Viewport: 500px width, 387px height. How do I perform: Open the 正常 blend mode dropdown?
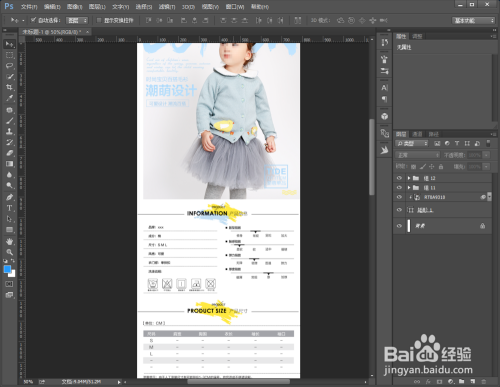[x=418, y=155]
